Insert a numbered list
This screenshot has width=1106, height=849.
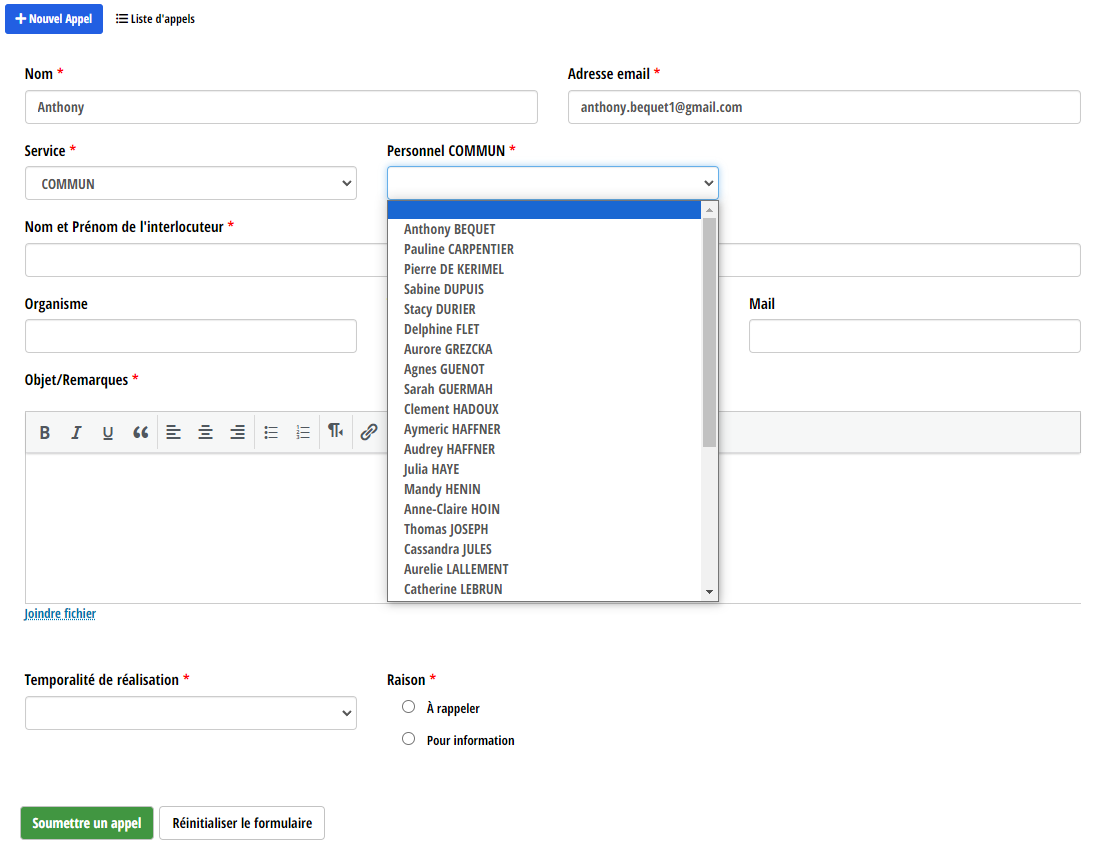[302, 433]
